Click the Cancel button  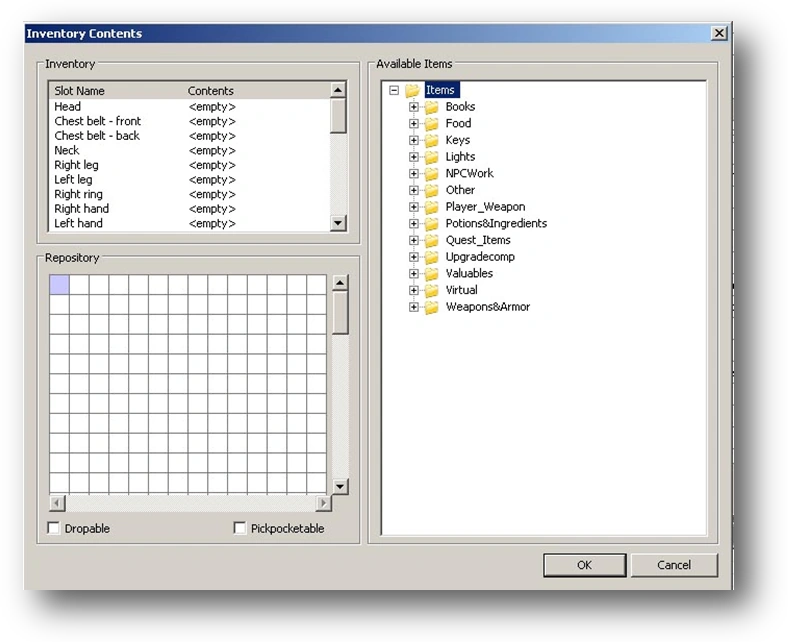(674, 565)
